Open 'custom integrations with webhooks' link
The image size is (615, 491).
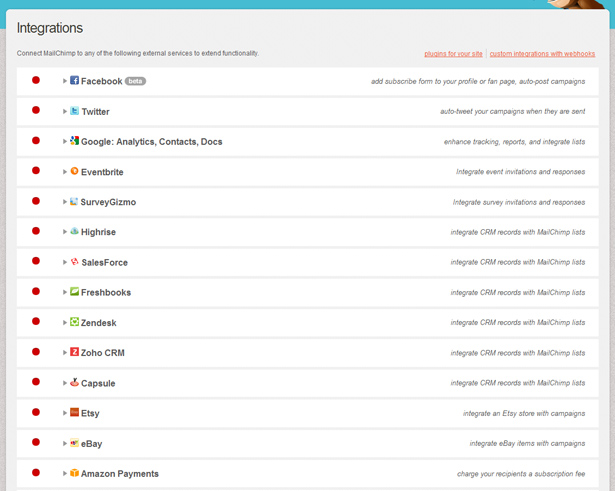click(542, 54)
